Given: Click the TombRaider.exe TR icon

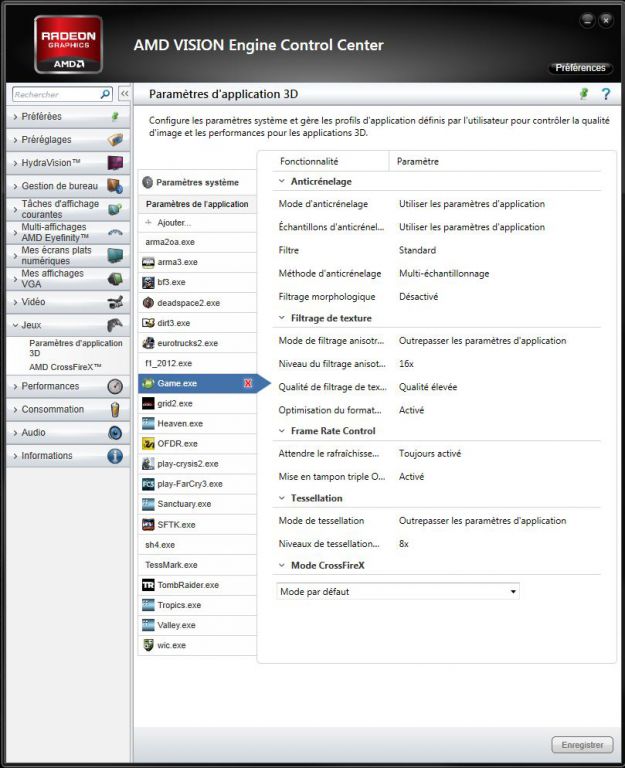Looking at the screenshot, I should pos(148,585).
